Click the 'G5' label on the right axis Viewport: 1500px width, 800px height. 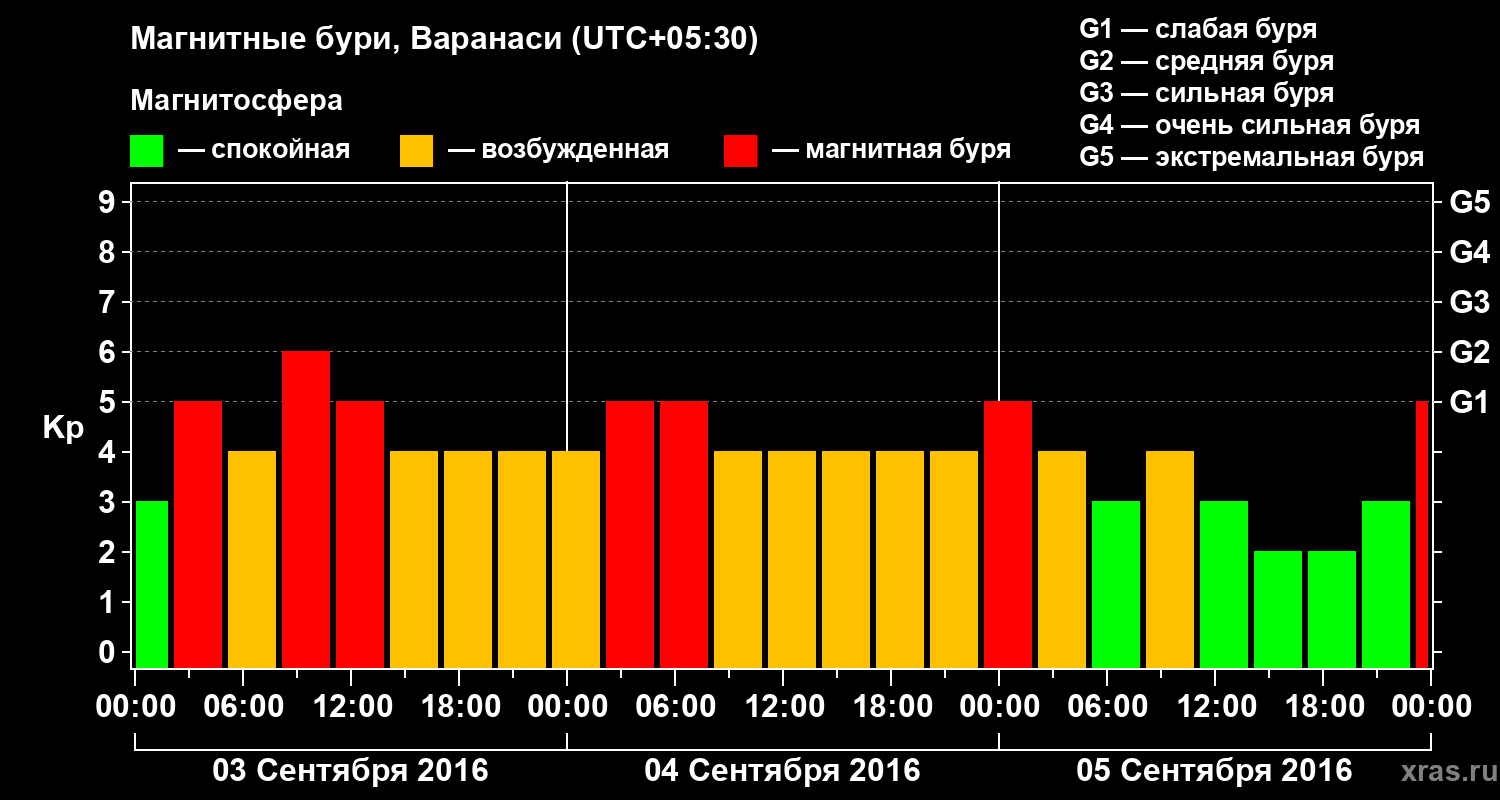1469,202
